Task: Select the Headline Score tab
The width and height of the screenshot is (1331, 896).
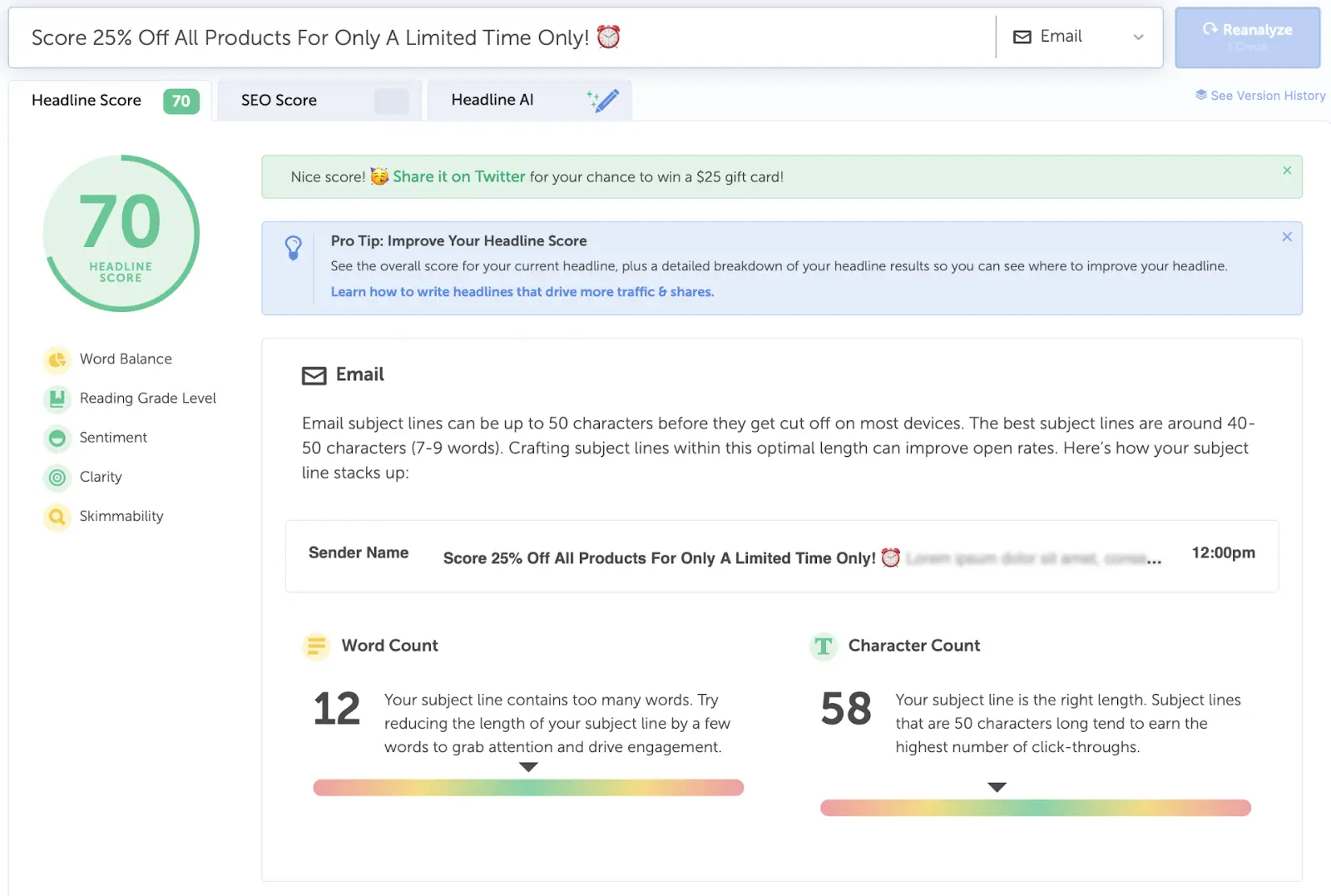Action: (x=87, y=100)
